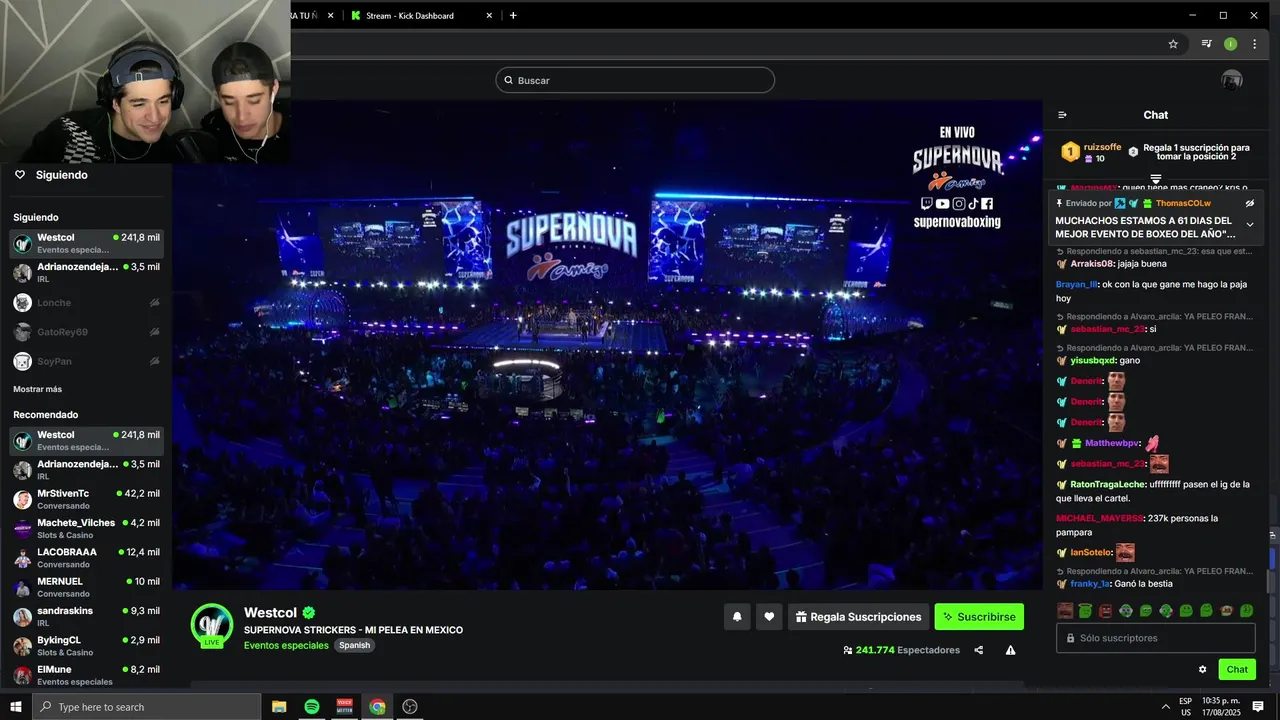Screen dimensions: 1280x720
Task: Focus the Buscar search box
Action: tap(635, 80)
